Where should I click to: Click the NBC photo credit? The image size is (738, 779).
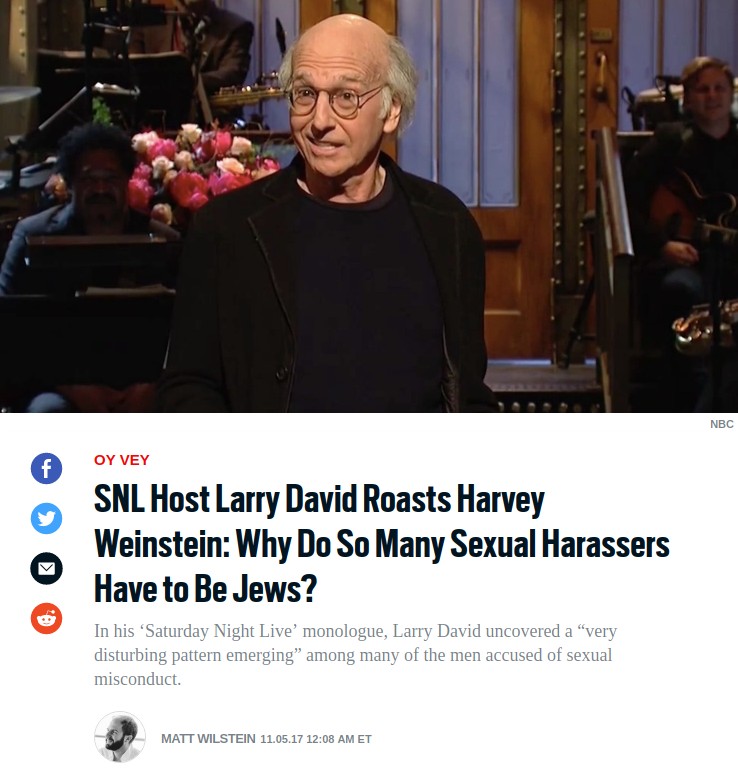pyautogui.click(x=722, y=424)
